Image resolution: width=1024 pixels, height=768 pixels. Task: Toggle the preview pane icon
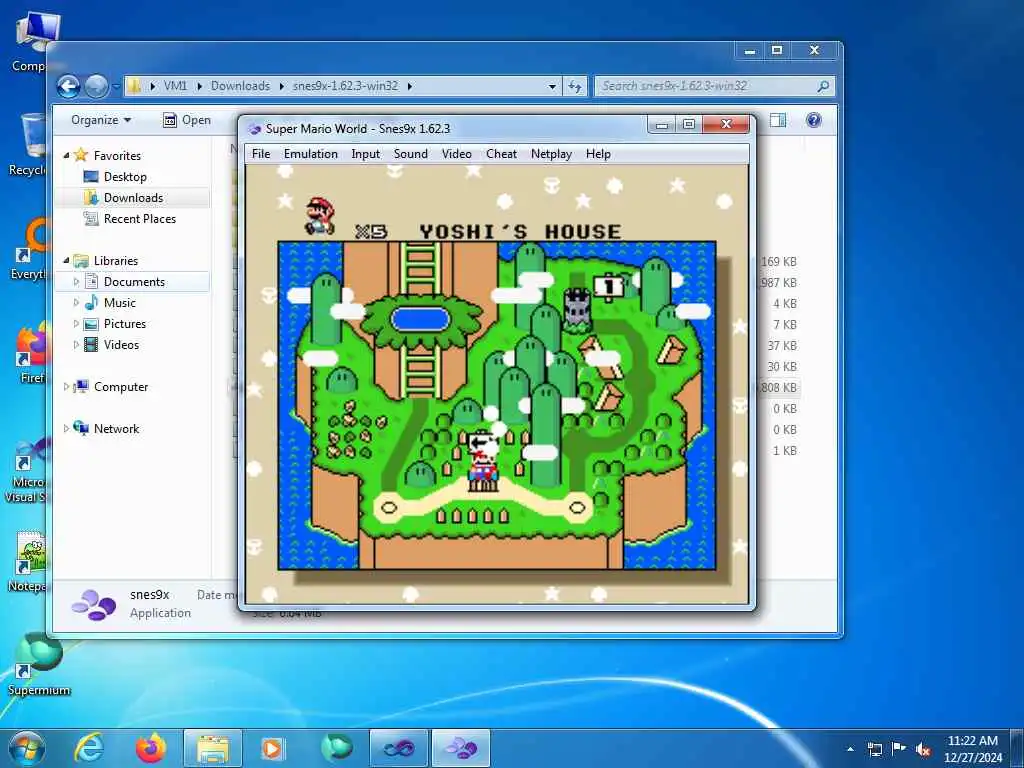tap(778, 120)
